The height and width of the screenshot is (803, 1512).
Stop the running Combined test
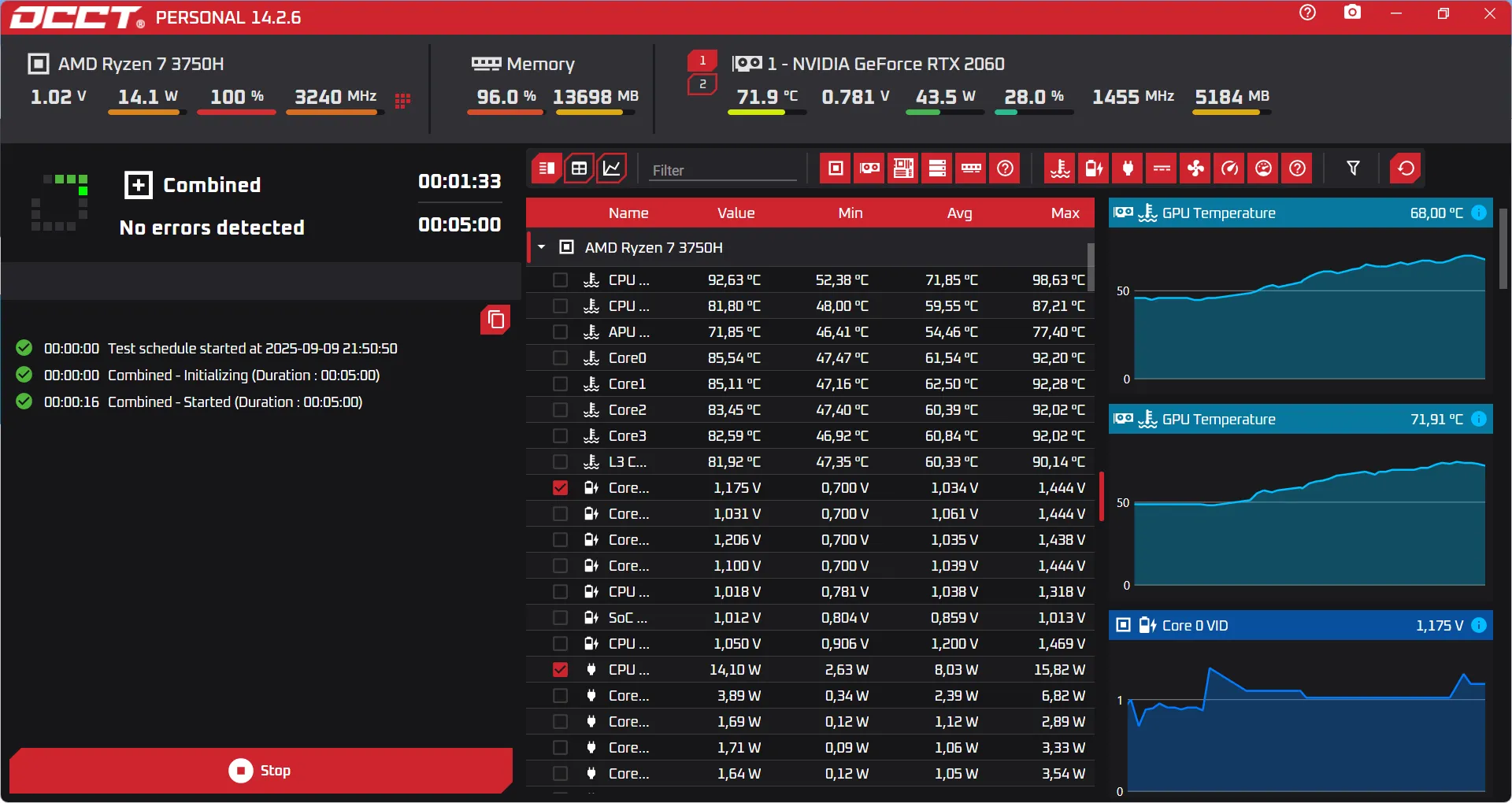[261, 770]
